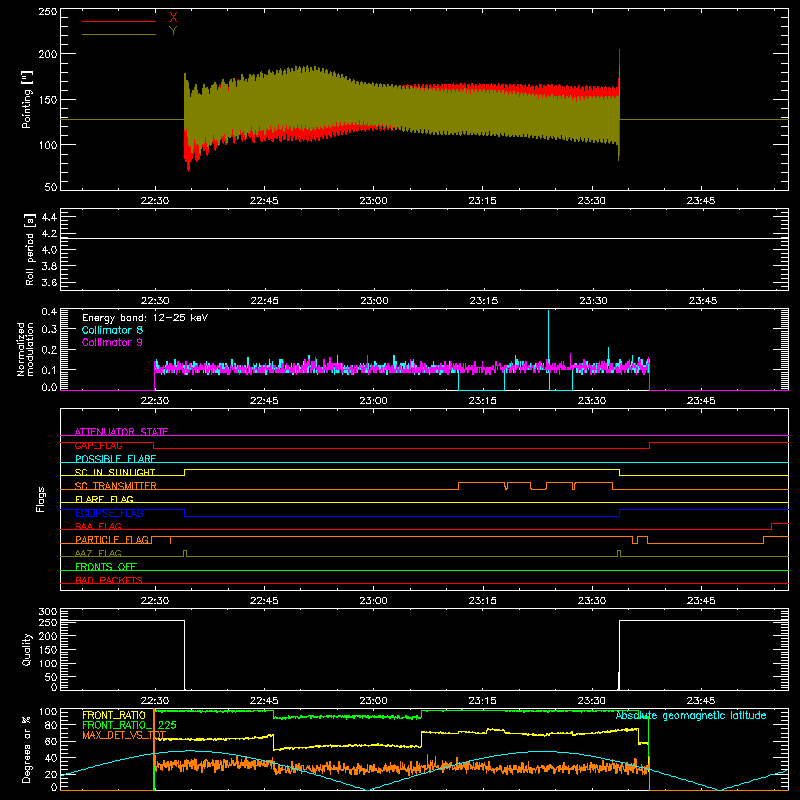Click the FLARE_FLAG label
This screenshot has height=800, width=800.
coord(104,499)
